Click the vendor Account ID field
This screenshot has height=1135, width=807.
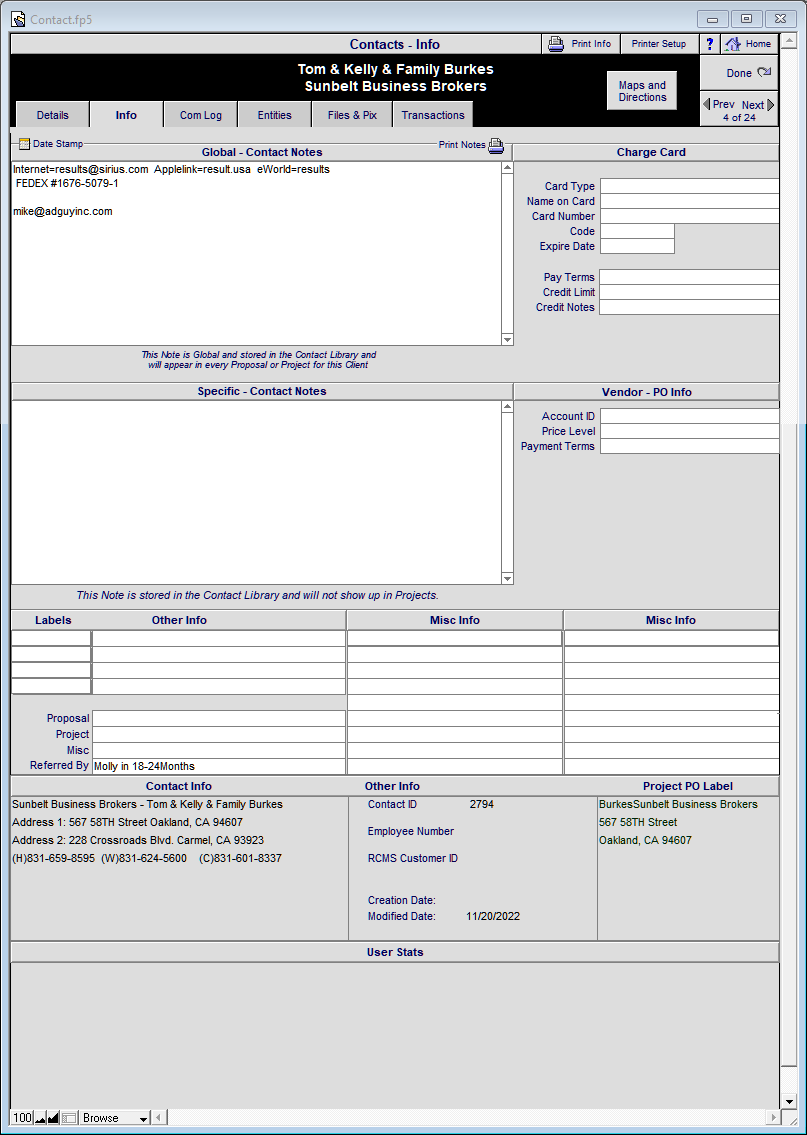(689, 416)
